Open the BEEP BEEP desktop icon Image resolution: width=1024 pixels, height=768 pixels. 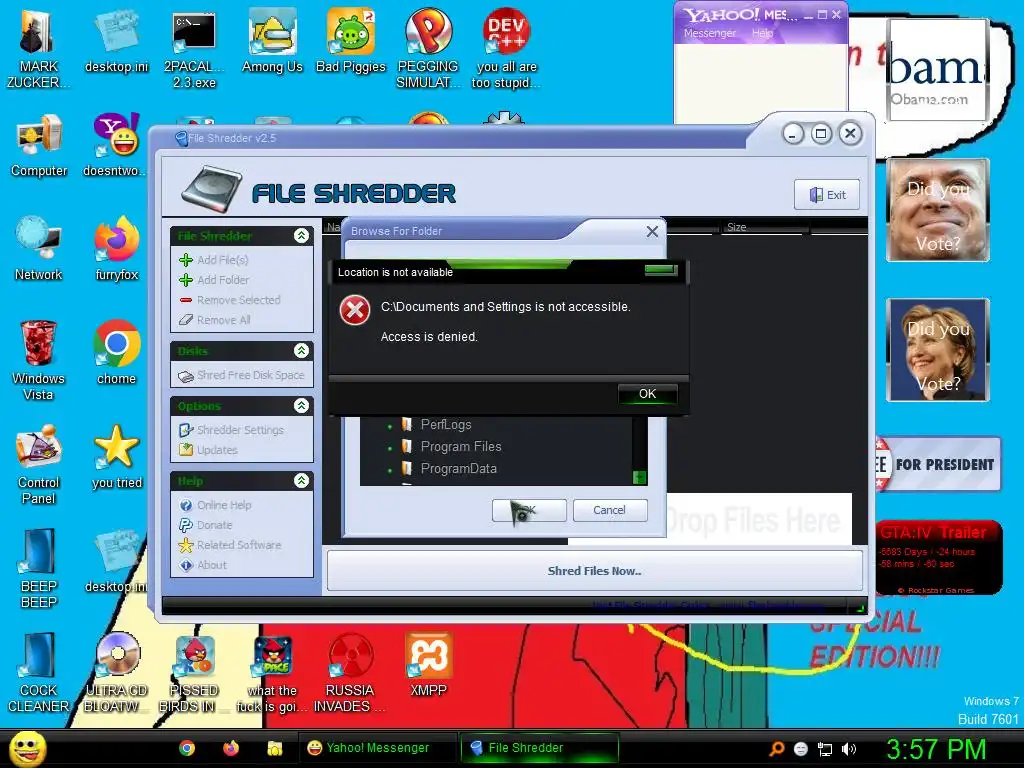pos(39,568)
